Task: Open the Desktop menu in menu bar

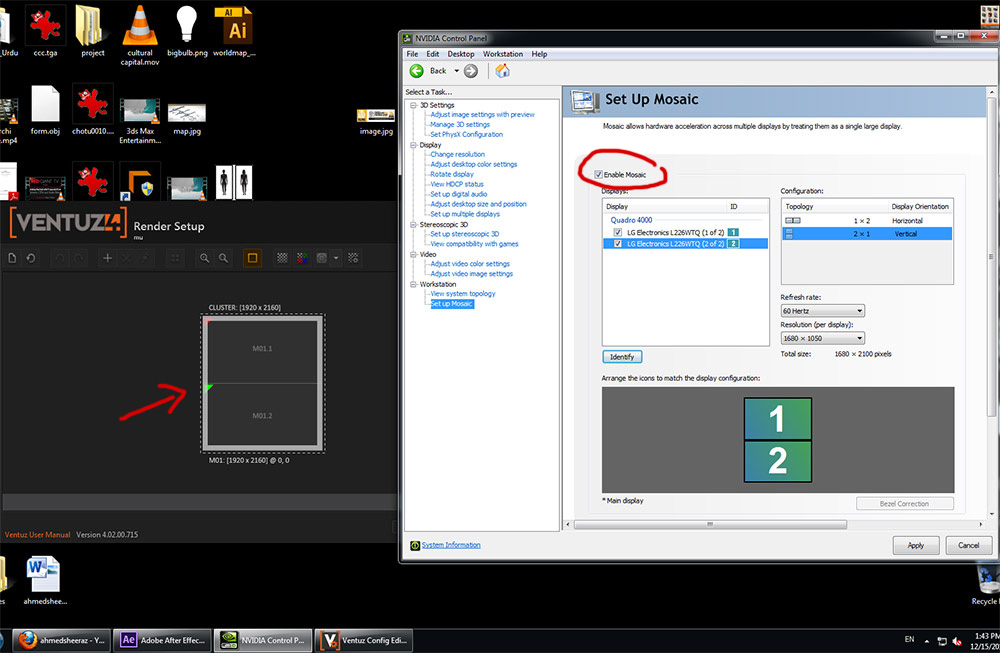Action: (461, 54)
